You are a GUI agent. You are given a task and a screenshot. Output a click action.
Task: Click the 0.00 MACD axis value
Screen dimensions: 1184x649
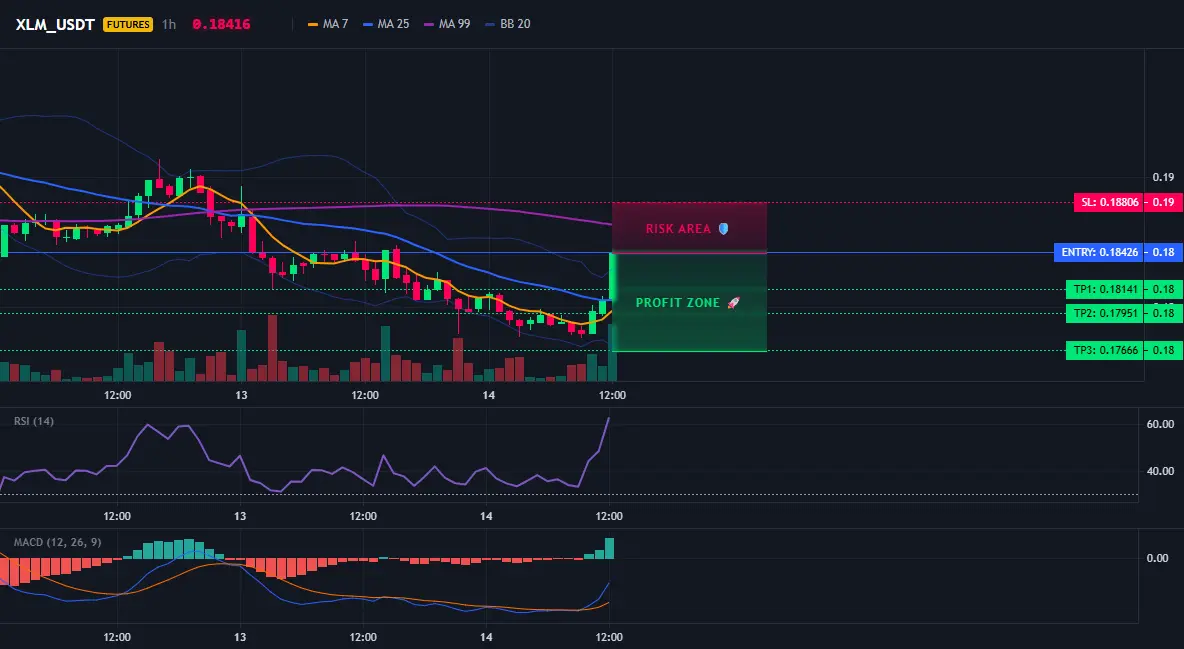(x=1158, y=558)
